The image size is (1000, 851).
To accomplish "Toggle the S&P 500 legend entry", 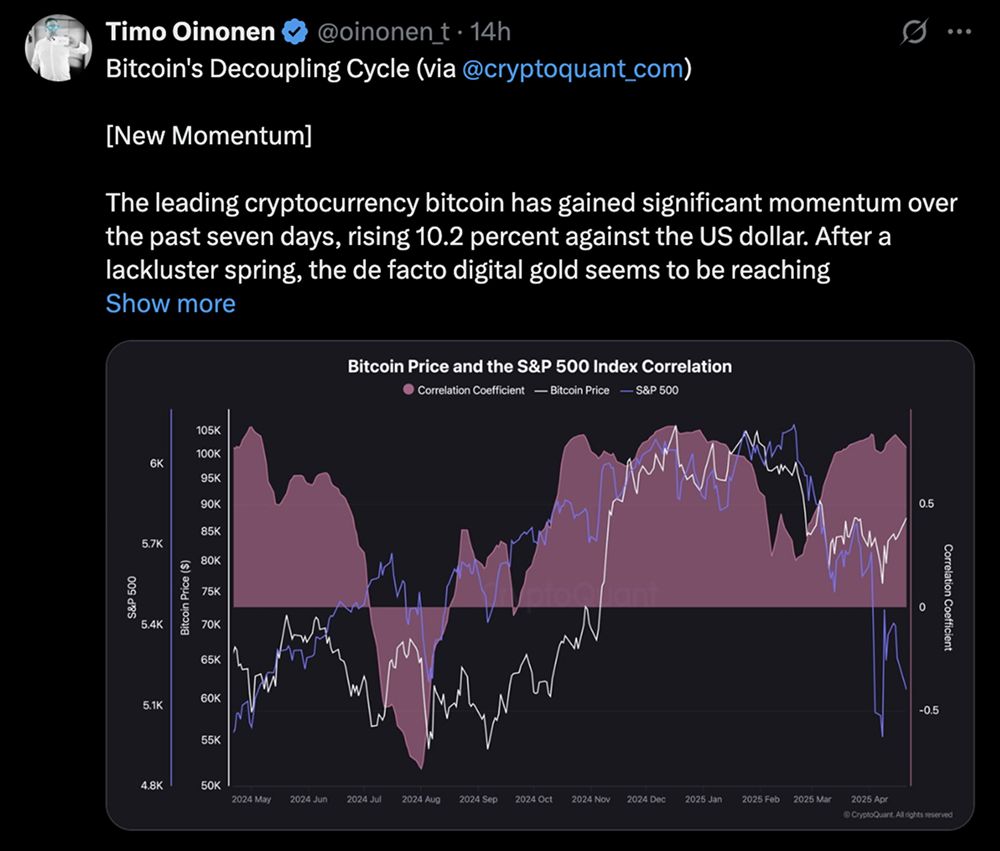I will tap(649, 390).
